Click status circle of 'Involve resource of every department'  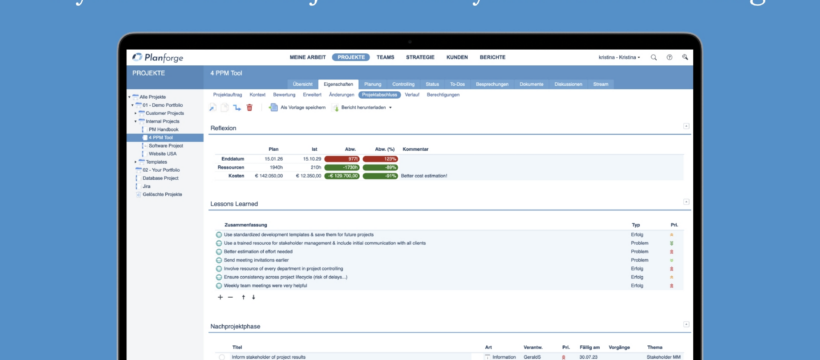tap(219, 268)
